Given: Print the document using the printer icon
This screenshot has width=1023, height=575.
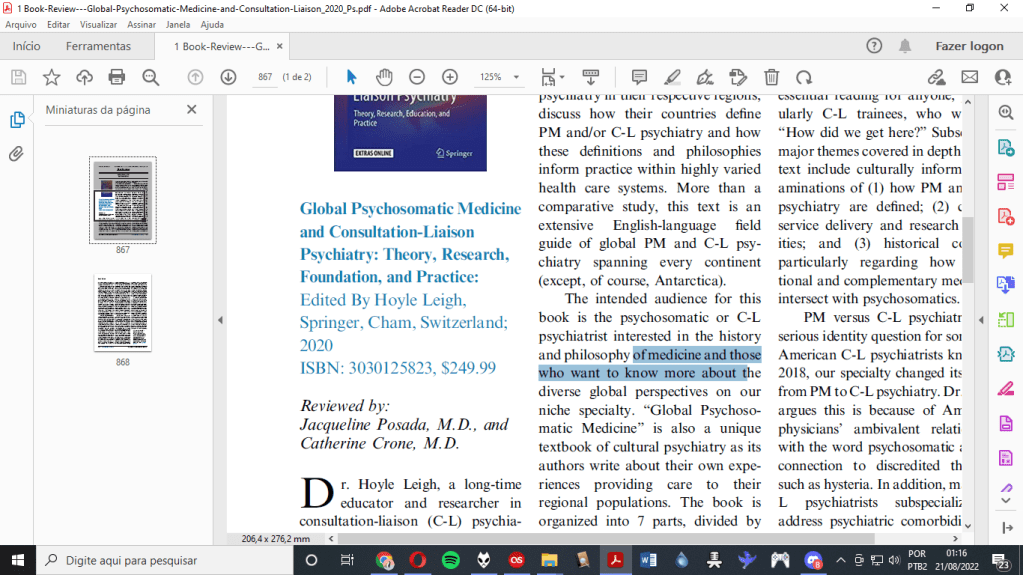Looking at the screenshot, I should point(117,77).
